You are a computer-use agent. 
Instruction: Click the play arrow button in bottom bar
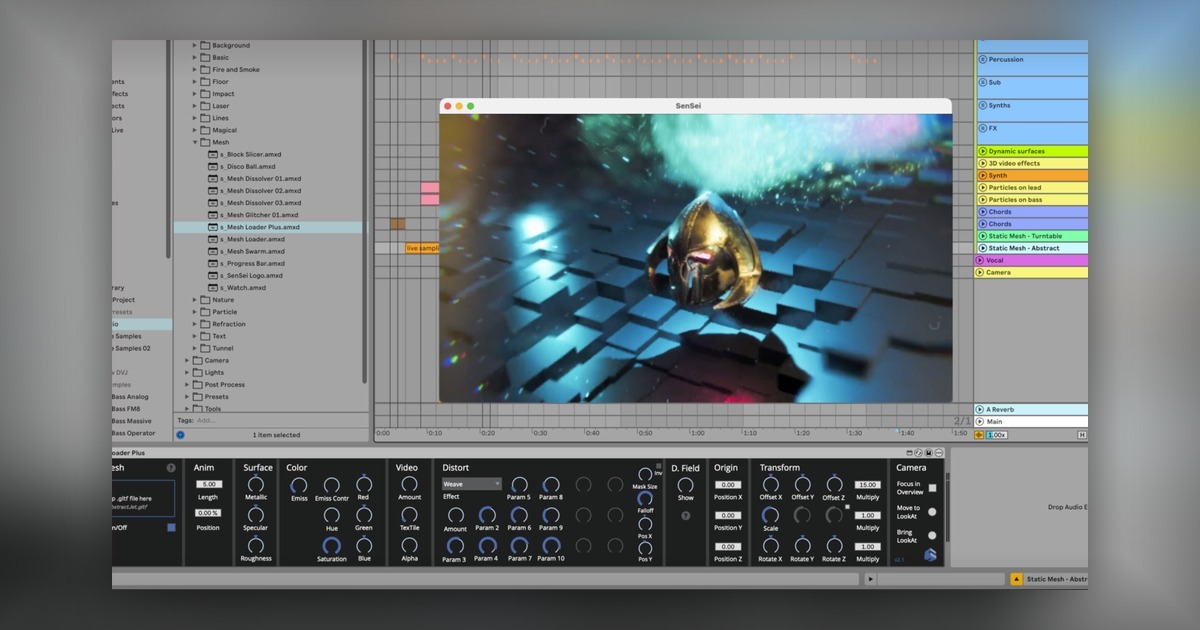(x=870, y=579)
